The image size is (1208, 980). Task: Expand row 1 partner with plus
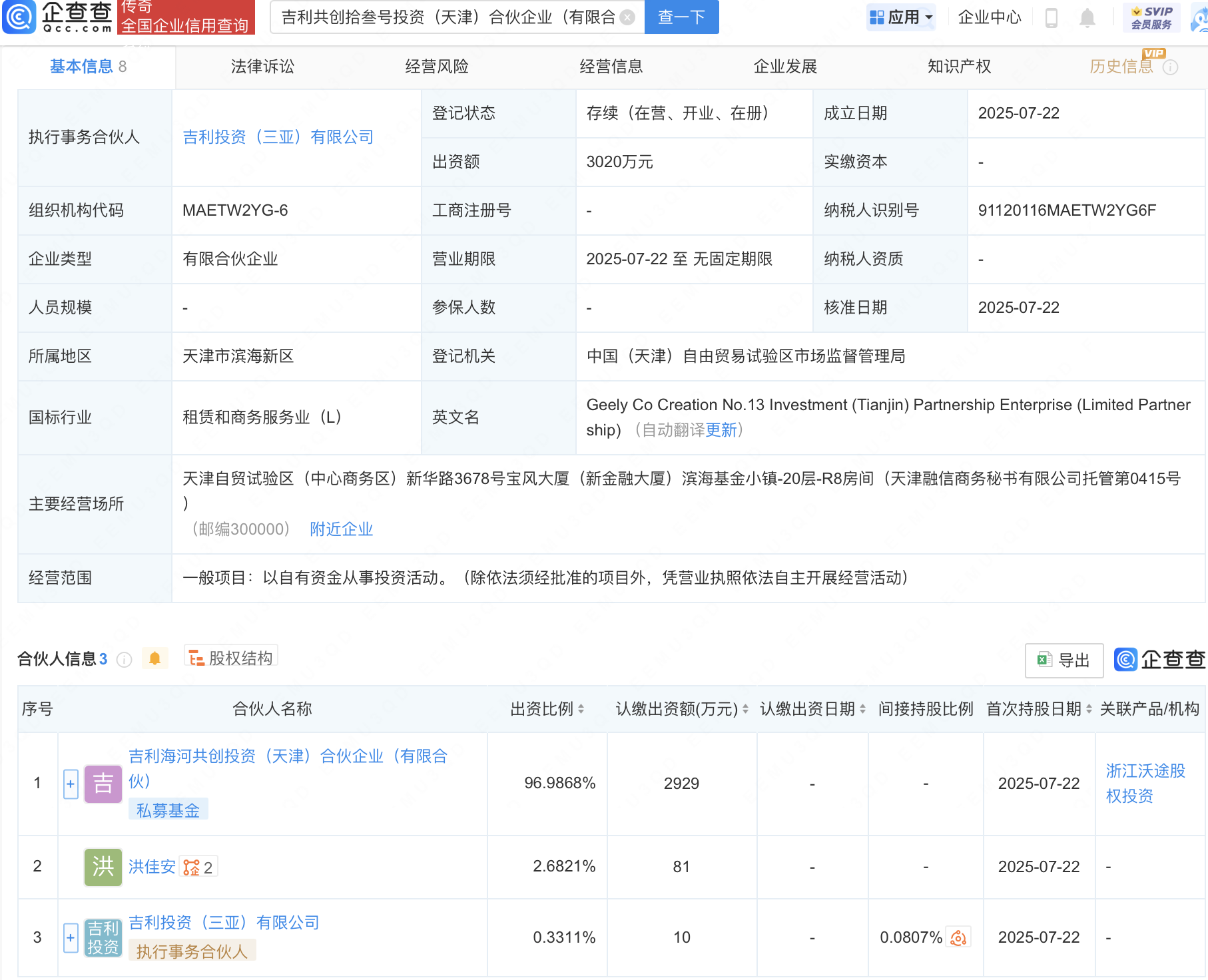[71, 784]
